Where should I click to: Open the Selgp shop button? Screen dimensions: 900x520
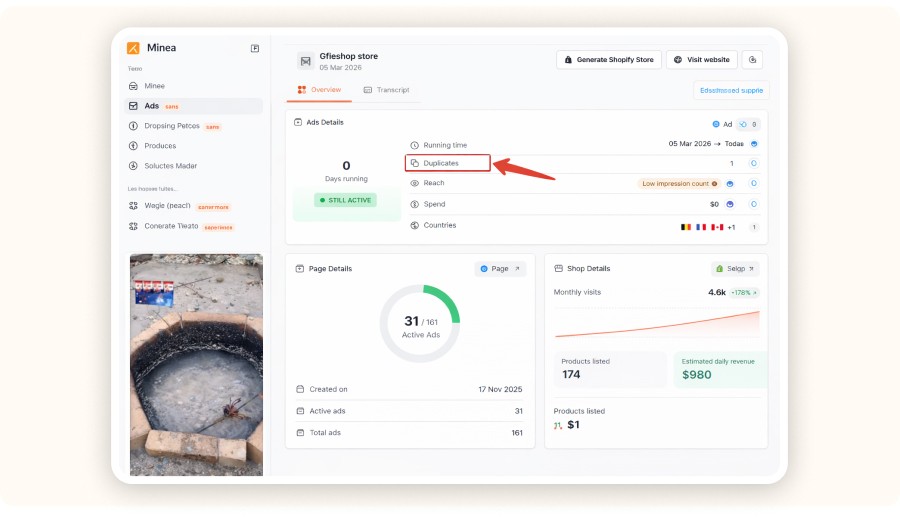pos(735,269)
